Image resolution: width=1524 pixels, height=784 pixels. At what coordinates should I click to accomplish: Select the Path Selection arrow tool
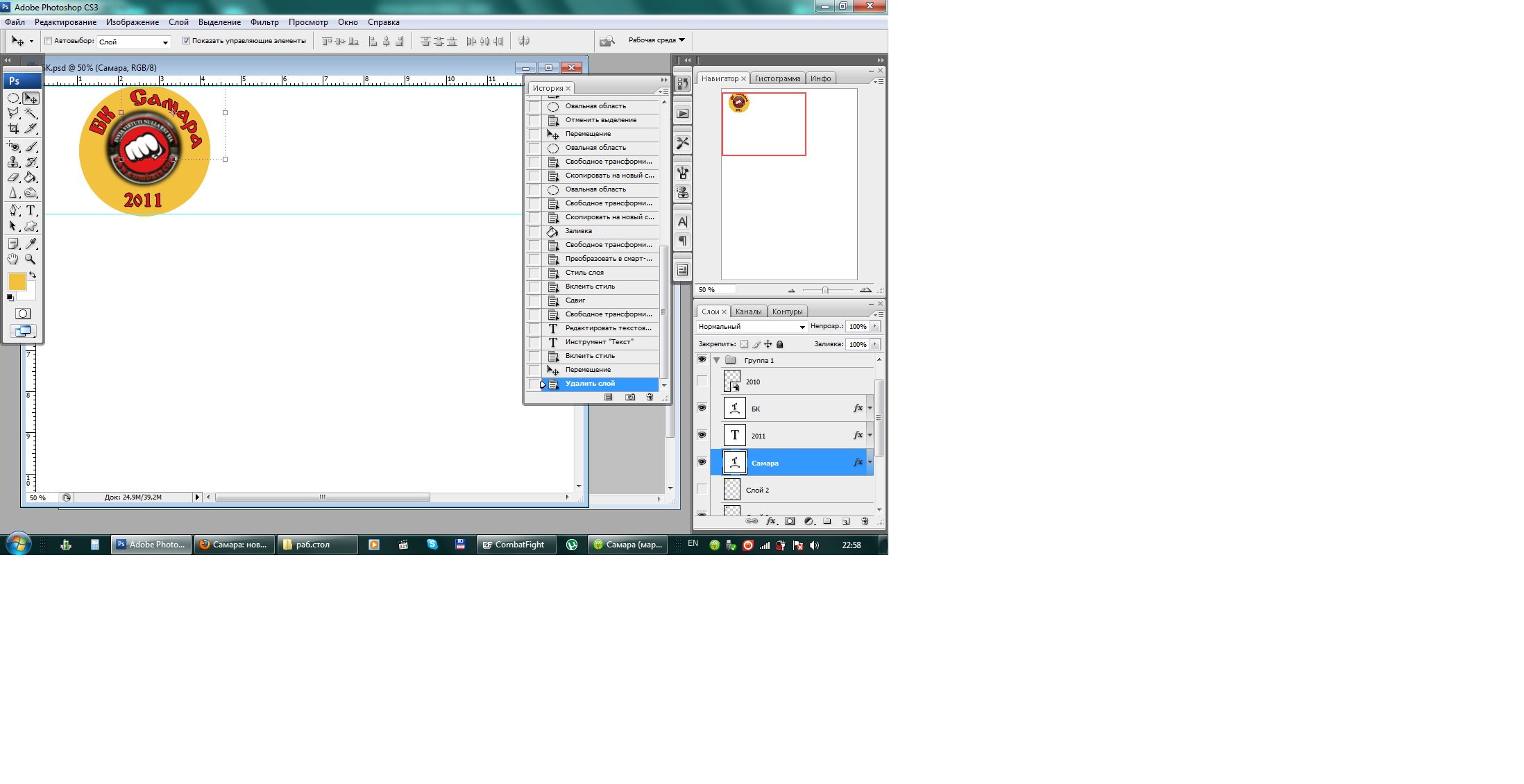tap(13, 226)
